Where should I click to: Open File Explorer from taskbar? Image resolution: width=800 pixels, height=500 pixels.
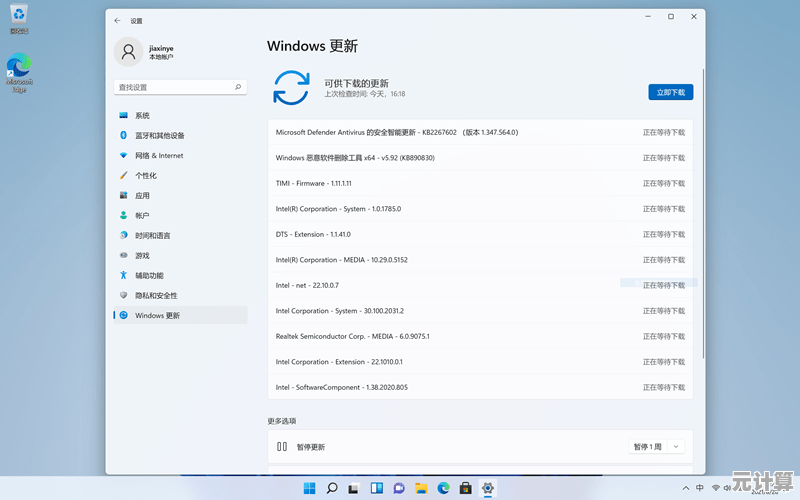pos(421,488)
